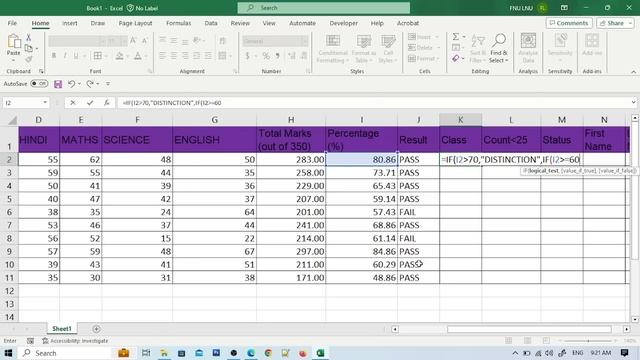This screenshot has height=360, width=640.
Task: Collapse the ribbon with the chevron
Action: tap(633, 72)
